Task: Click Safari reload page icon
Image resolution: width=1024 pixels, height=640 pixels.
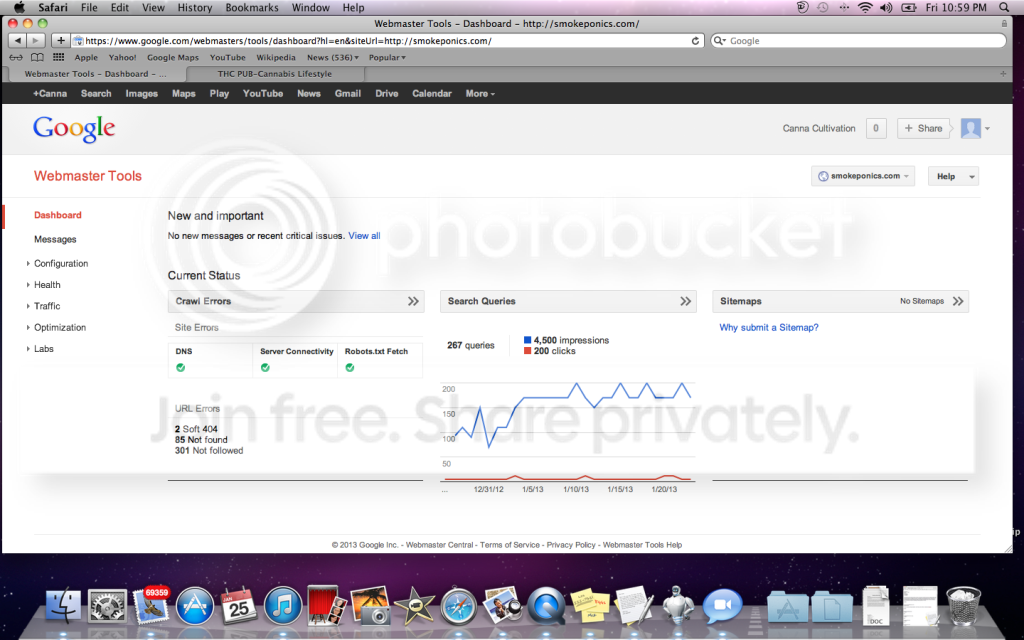Action: pos(696,40)
